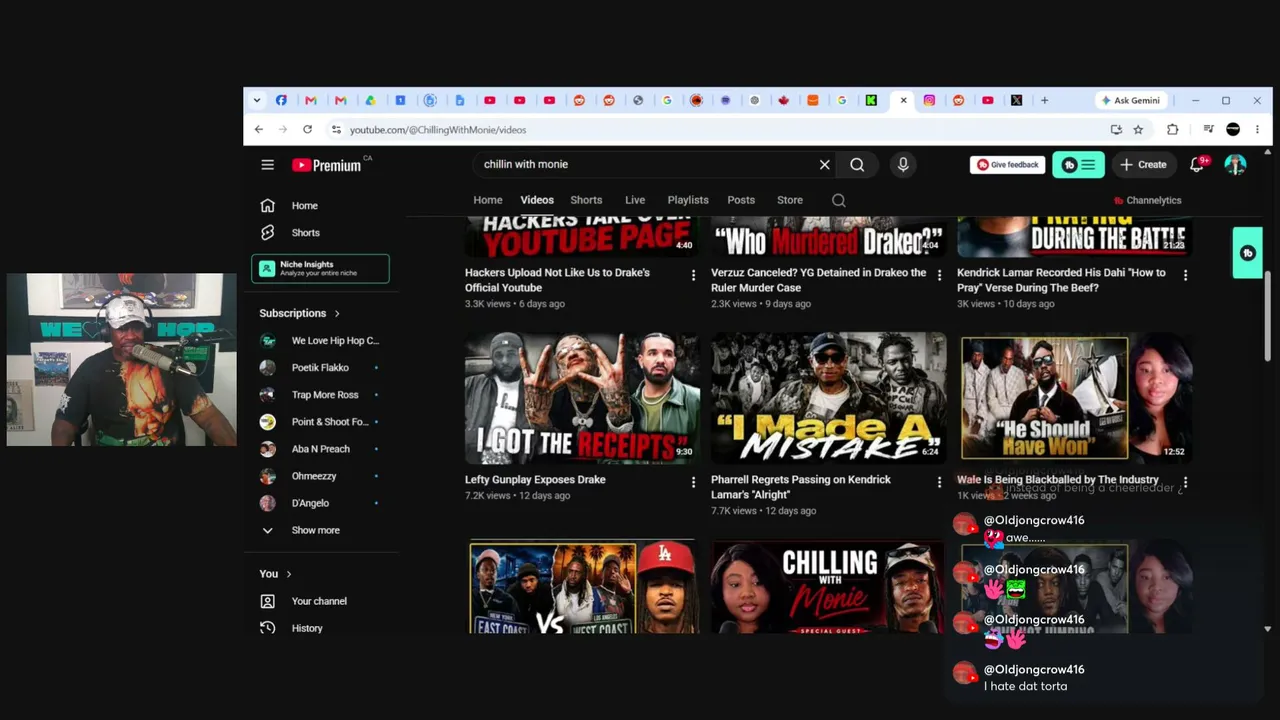The height and width of the screenshot is (720, 1280).
Task: Open the History icon in sidebar
Action: (267, 628)
